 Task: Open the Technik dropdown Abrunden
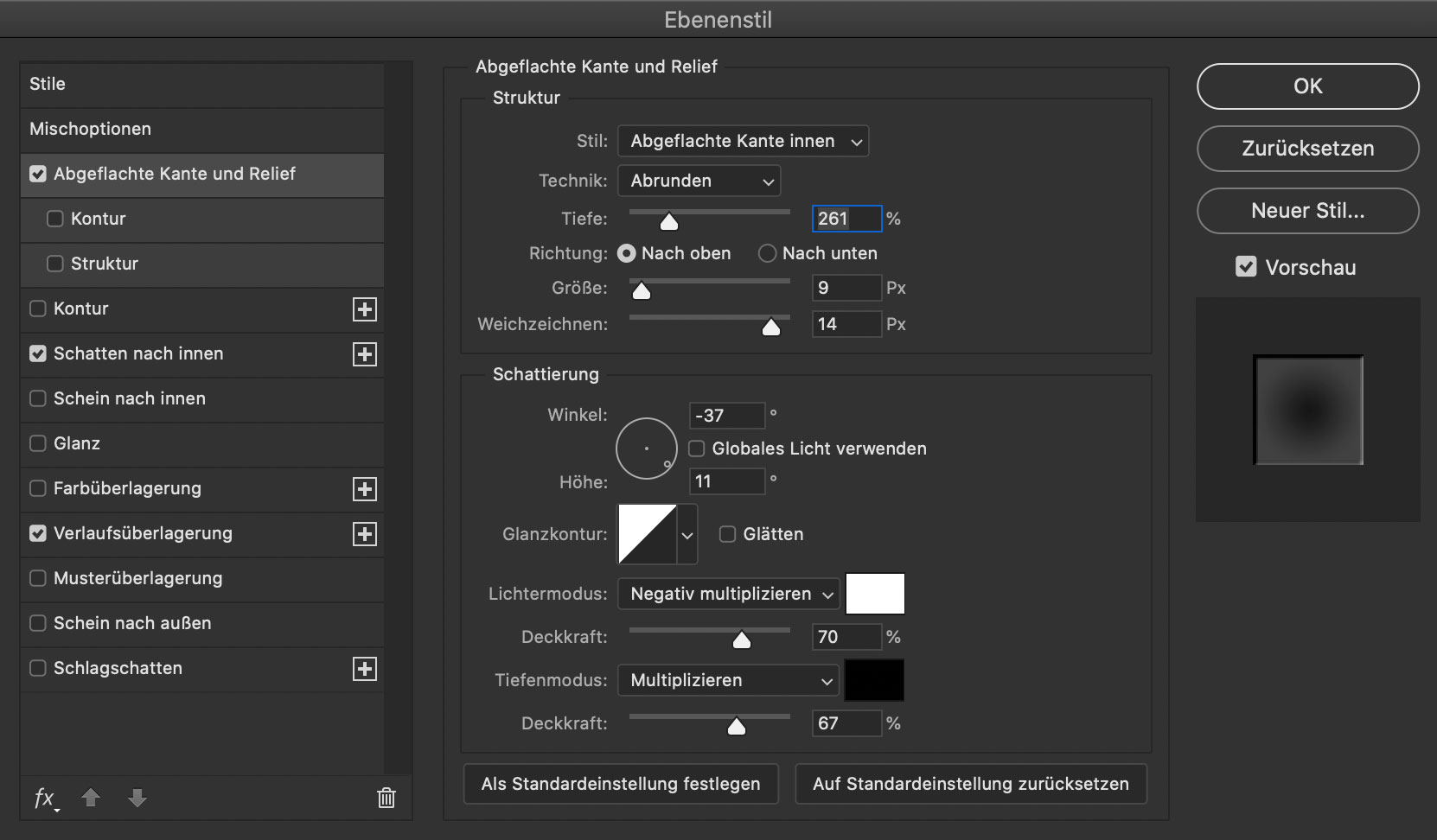pyautogui.click(x=699, y=181)
